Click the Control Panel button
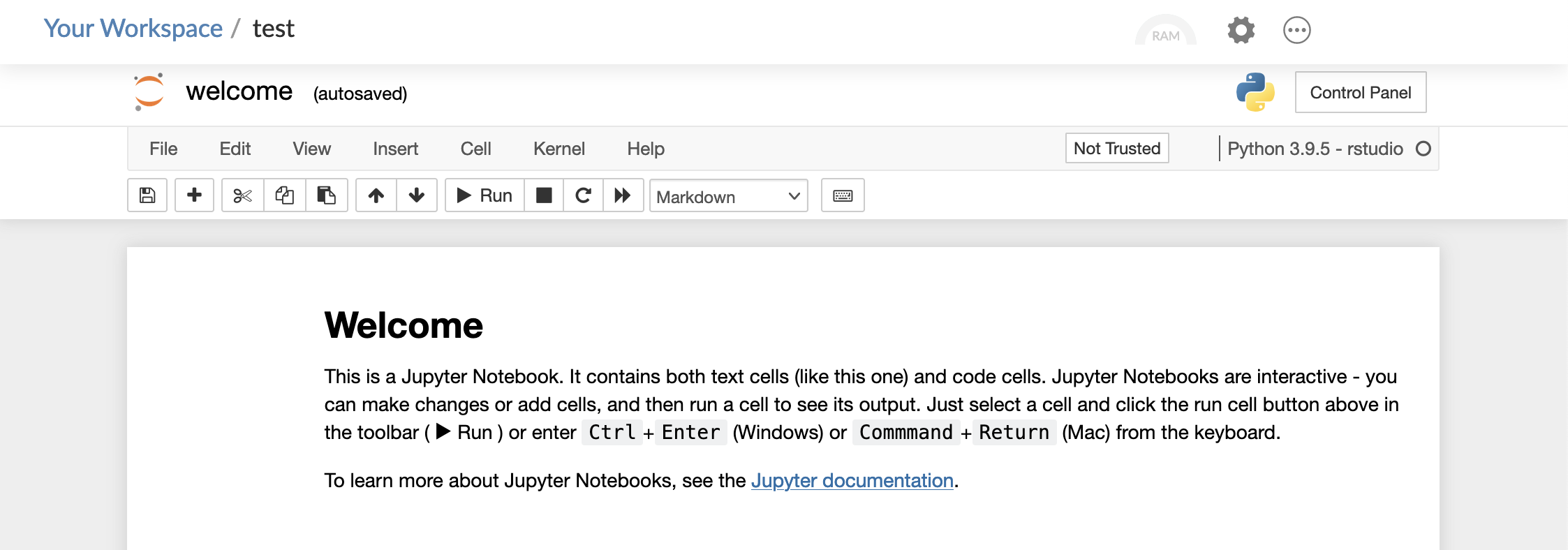This screenshot has width=1568, height=550. (x=1360, y=92)
